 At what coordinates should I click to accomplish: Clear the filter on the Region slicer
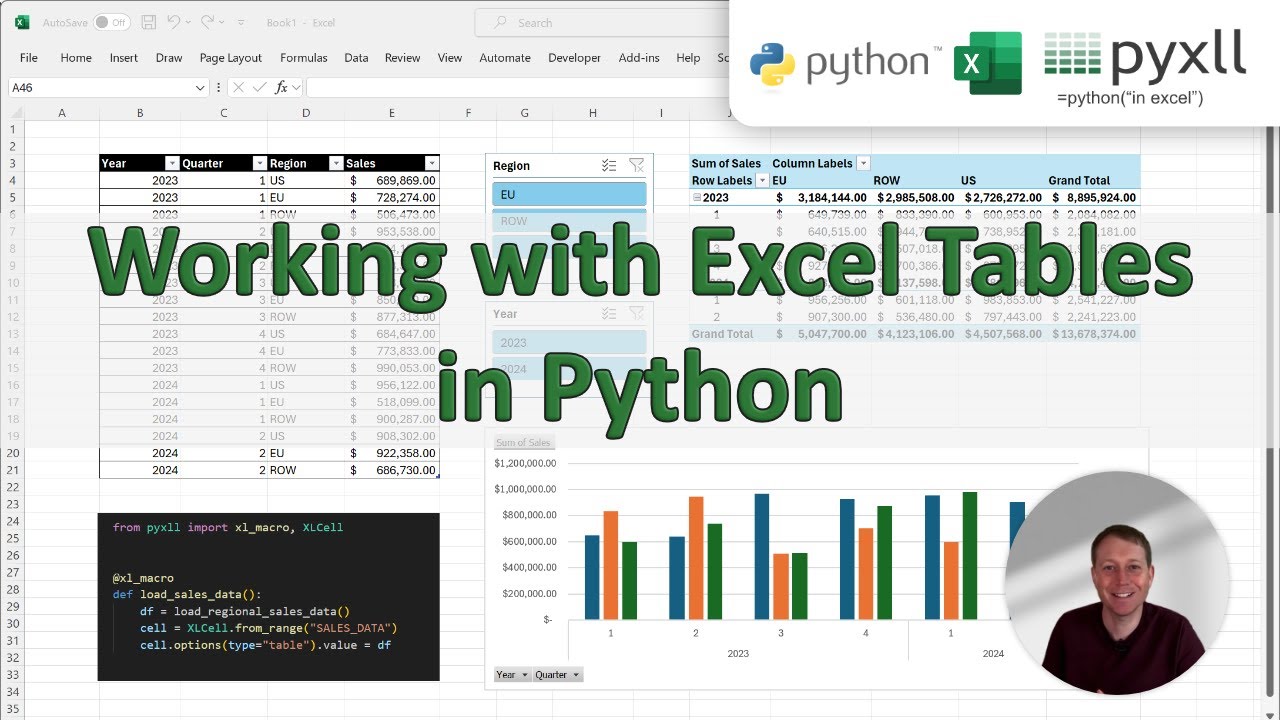pyautogui.click(x=636, y=166)
